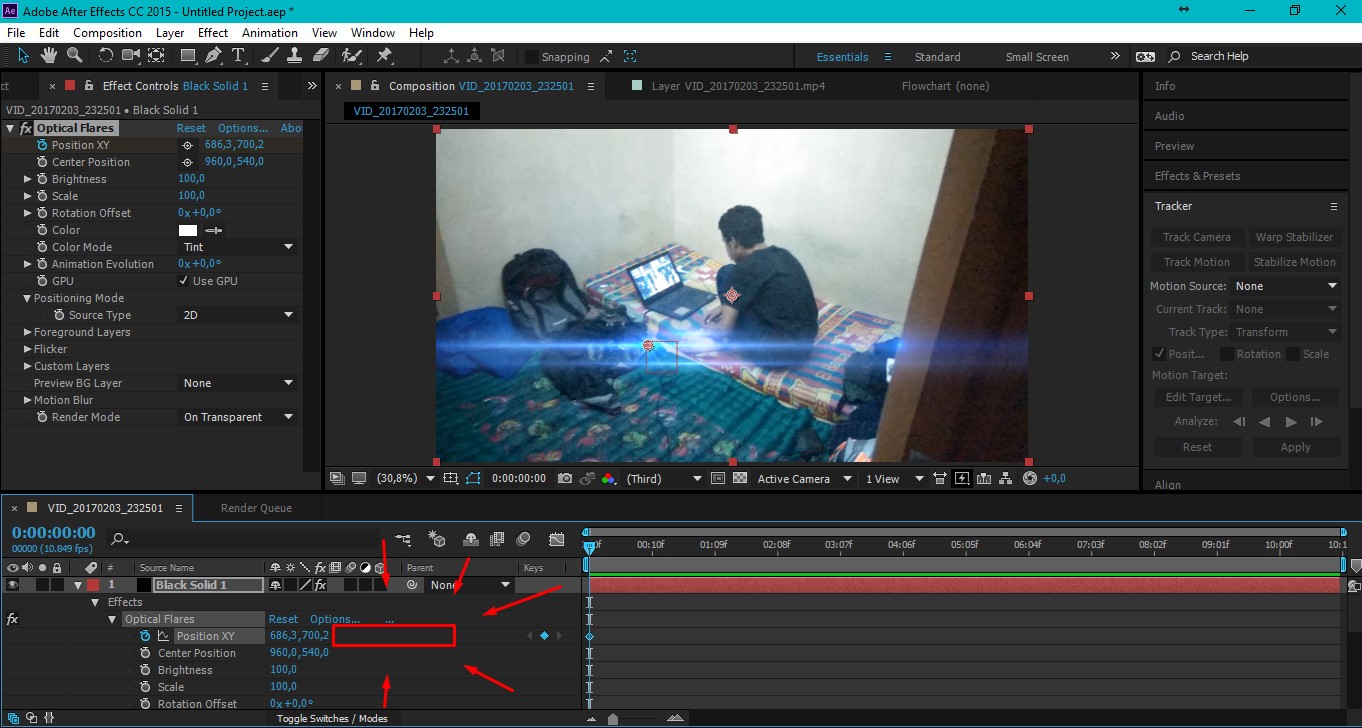Open the Active Camera view dropdown
This screenshot has width=1362, height=728.
804,479
